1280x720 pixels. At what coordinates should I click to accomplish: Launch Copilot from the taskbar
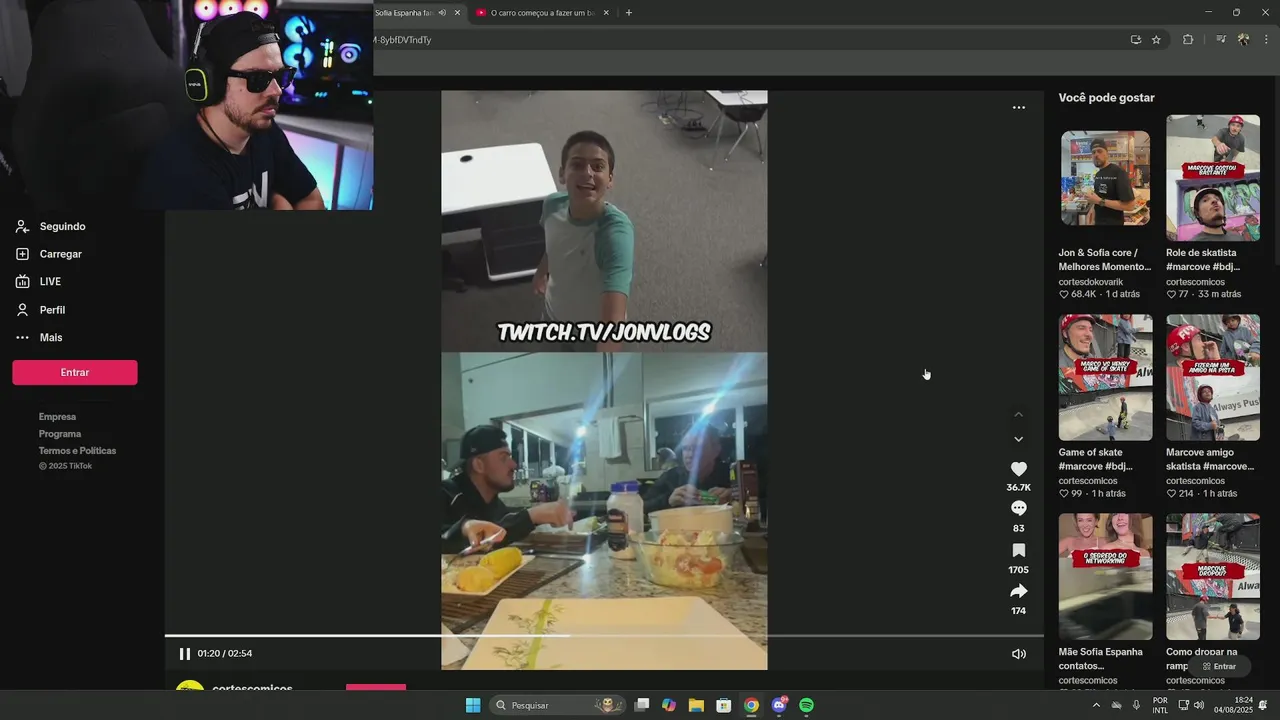pyautogui.click(x=669, y=705)
